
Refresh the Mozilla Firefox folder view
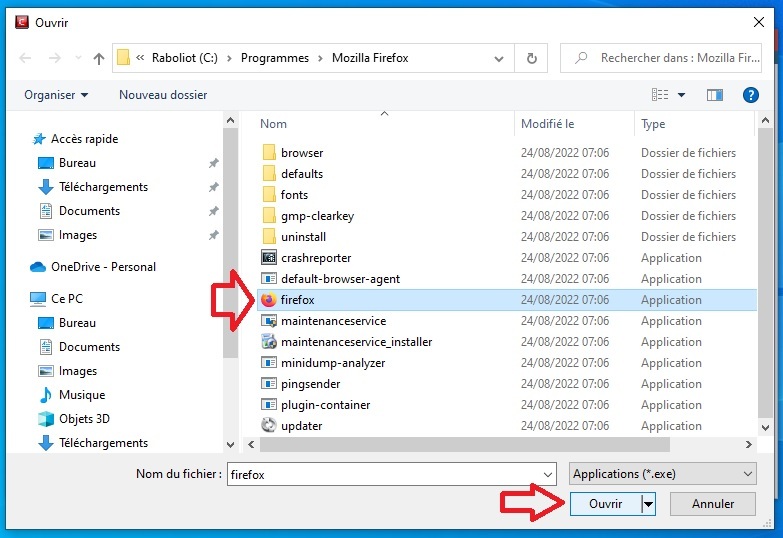(x=532, y=58)
